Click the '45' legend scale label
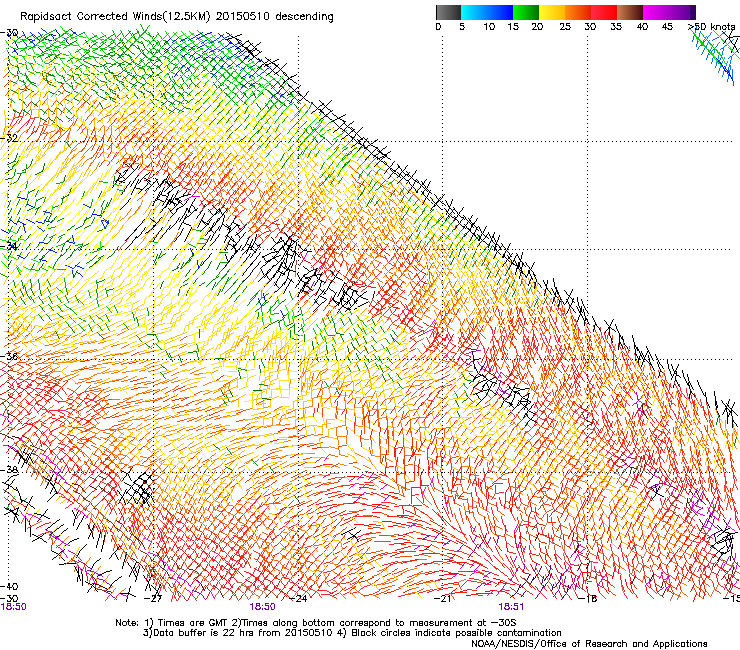This screenshot has width=740, height=650. pos(667,27)
